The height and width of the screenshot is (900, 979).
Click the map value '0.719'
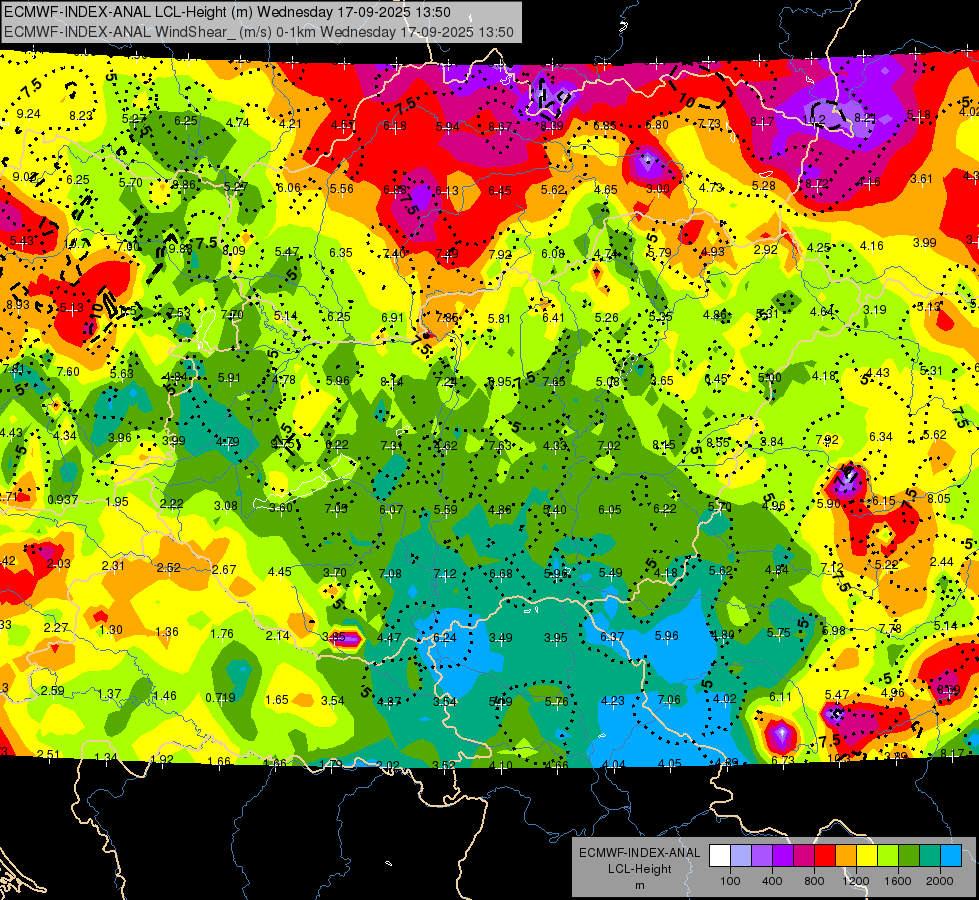(220, 698)
